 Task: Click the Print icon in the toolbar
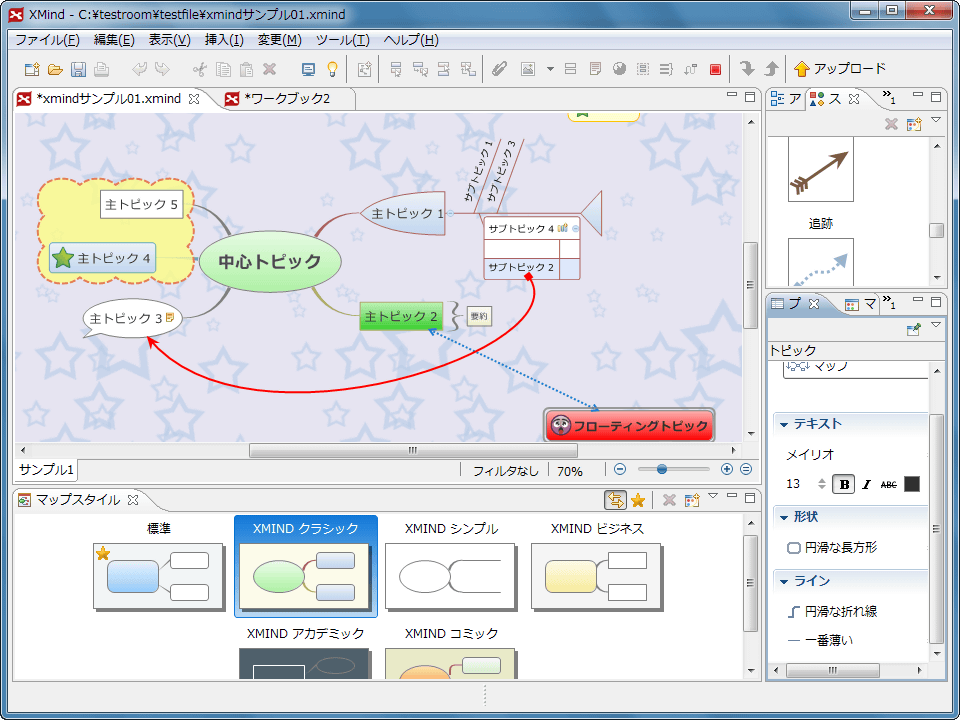tap(102, 69)
